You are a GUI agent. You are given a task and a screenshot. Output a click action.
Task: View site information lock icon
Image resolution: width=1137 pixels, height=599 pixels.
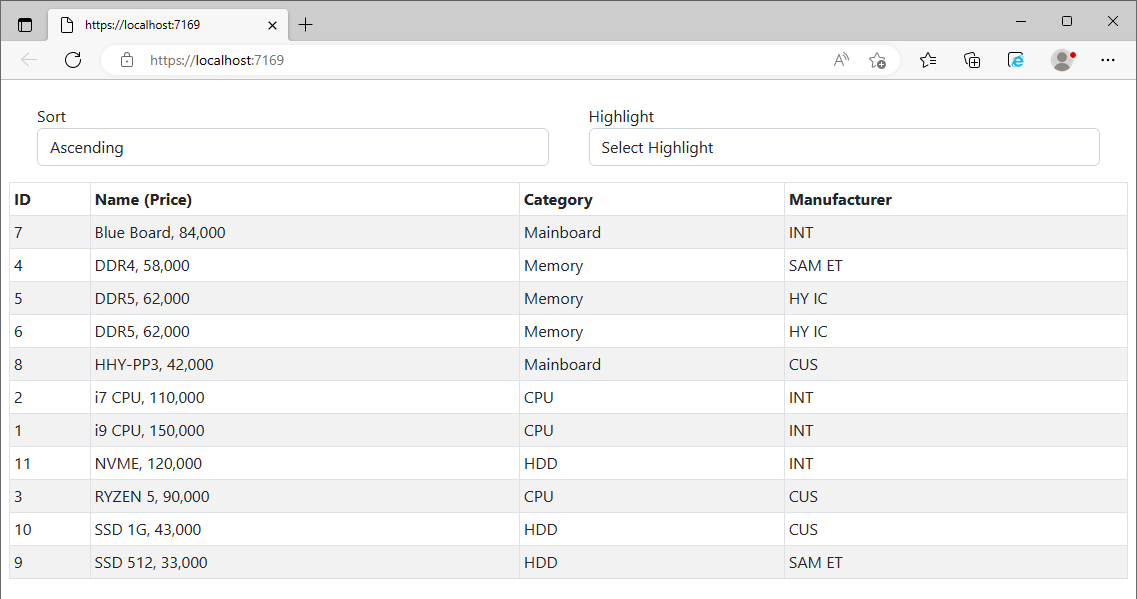tap(127, 60)
